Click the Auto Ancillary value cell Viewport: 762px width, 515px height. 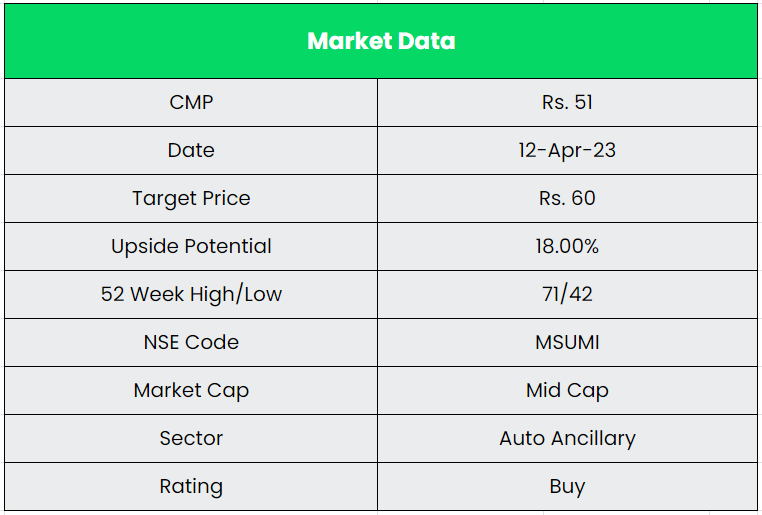point(567,438)
